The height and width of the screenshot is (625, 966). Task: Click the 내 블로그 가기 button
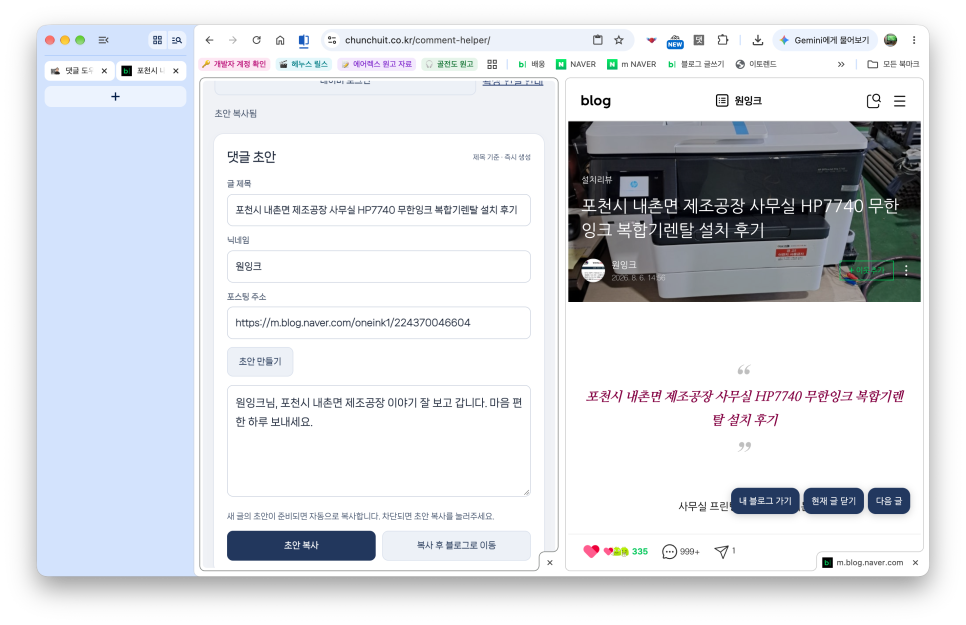click(765, 501)
